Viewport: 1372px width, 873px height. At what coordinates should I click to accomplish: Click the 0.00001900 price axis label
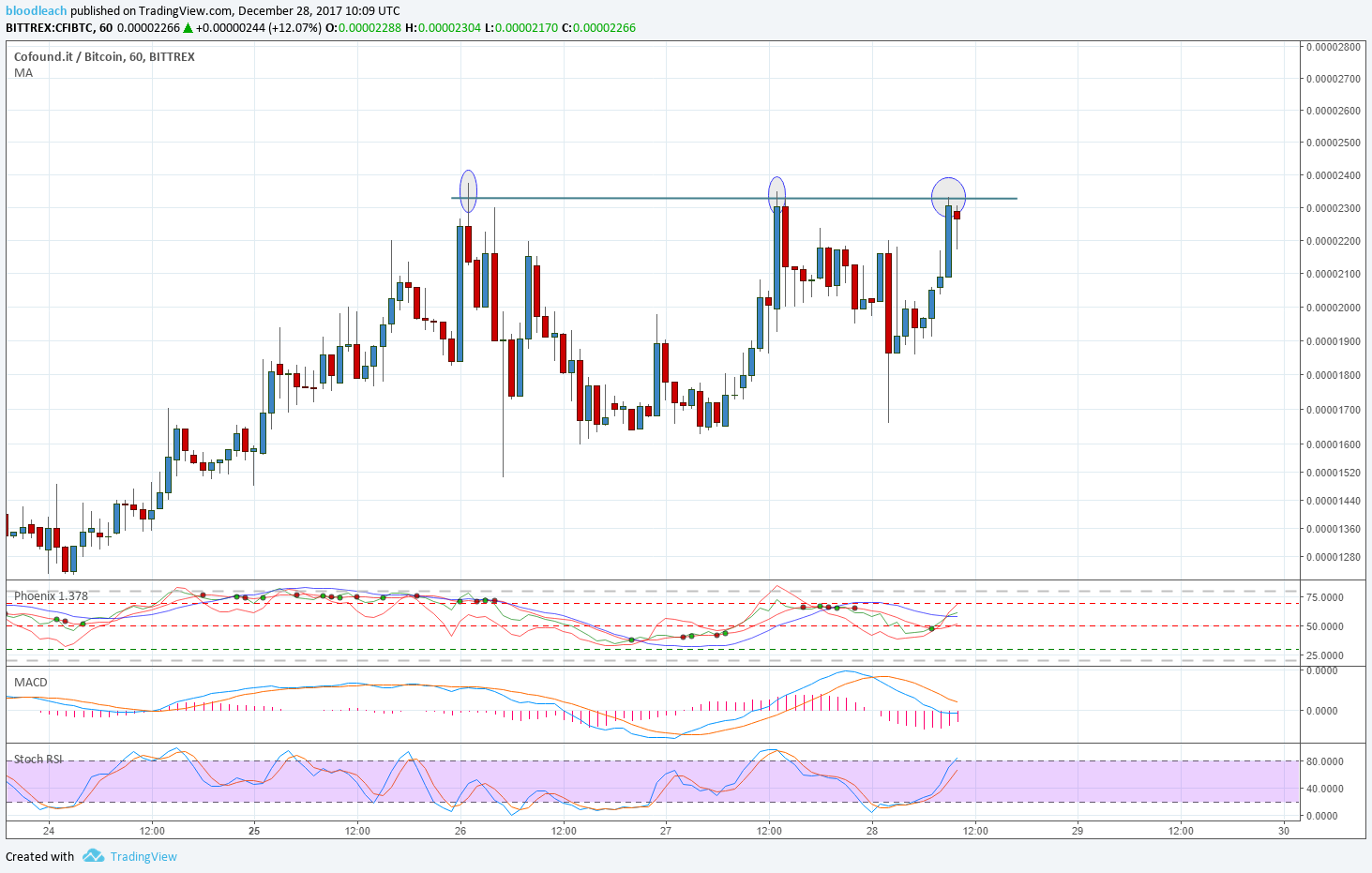pos(1334,341)
